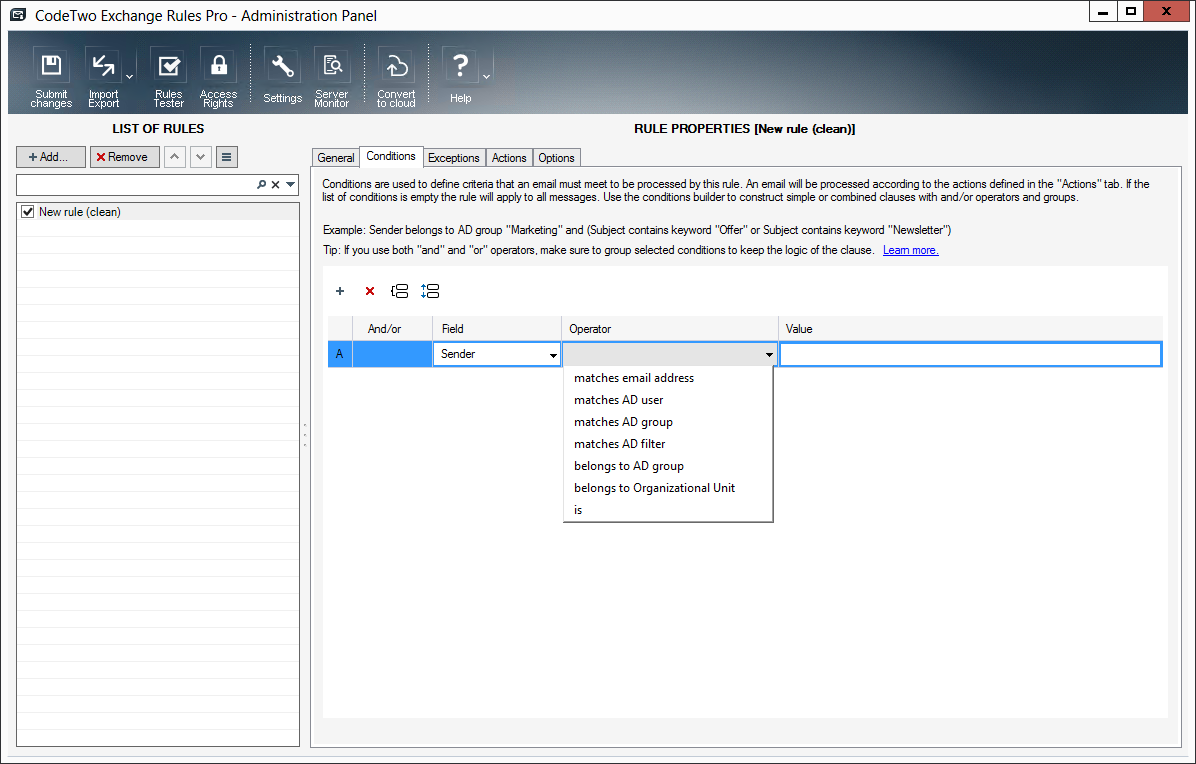The width and height of the screenshot is (1196, 764).
Task: Follow the Learn more link
Action: click(x=911, y=250)
